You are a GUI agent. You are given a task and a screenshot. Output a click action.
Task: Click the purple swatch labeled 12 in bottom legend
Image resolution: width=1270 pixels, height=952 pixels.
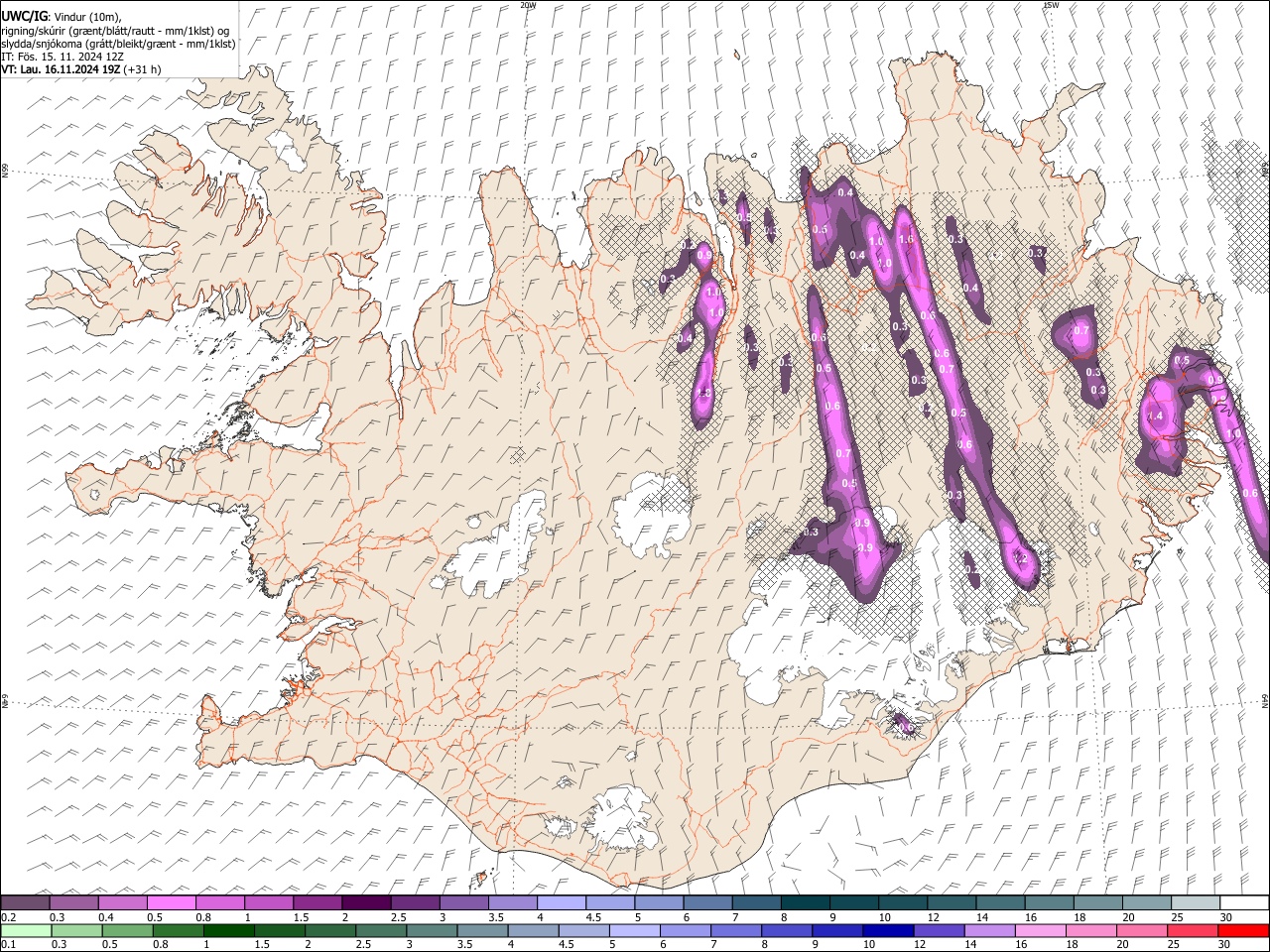pyautogui.click(x=939, y=931)
